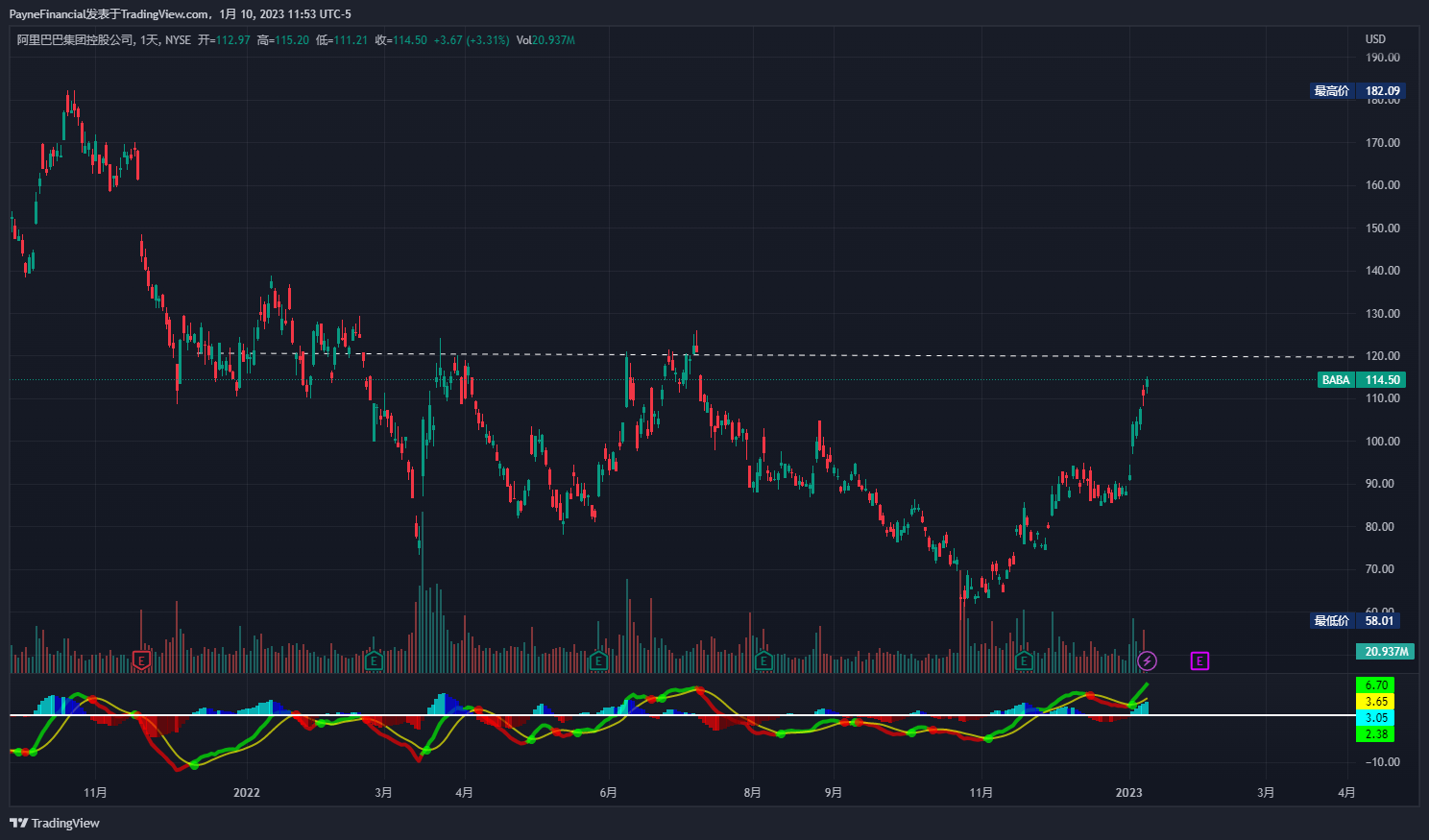Click the BABA 114.50 last price label
Screen dimensions: 1429x840
click(1362, 380)
